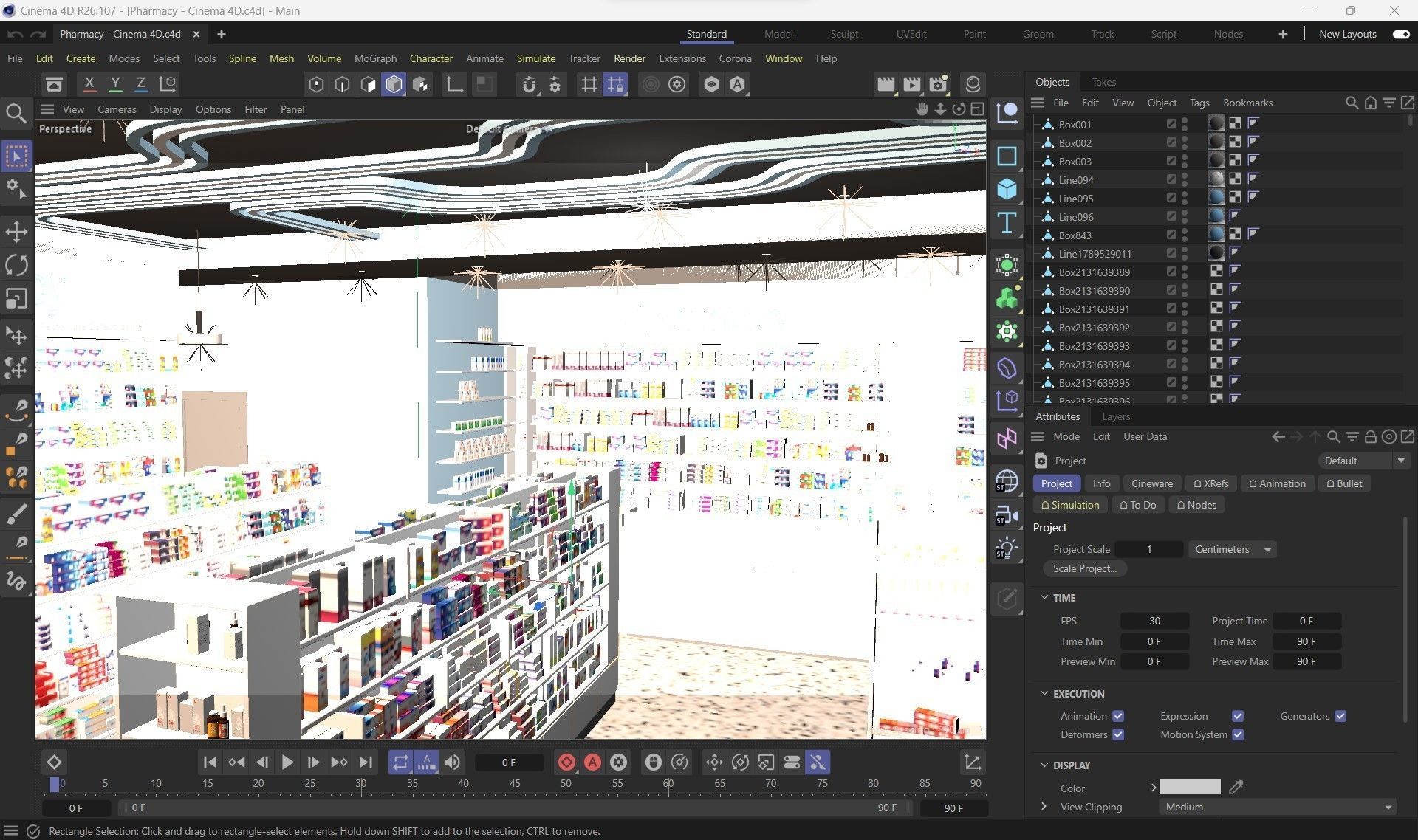
Task: Toggle the X axis lock icon
Action: 89,84
